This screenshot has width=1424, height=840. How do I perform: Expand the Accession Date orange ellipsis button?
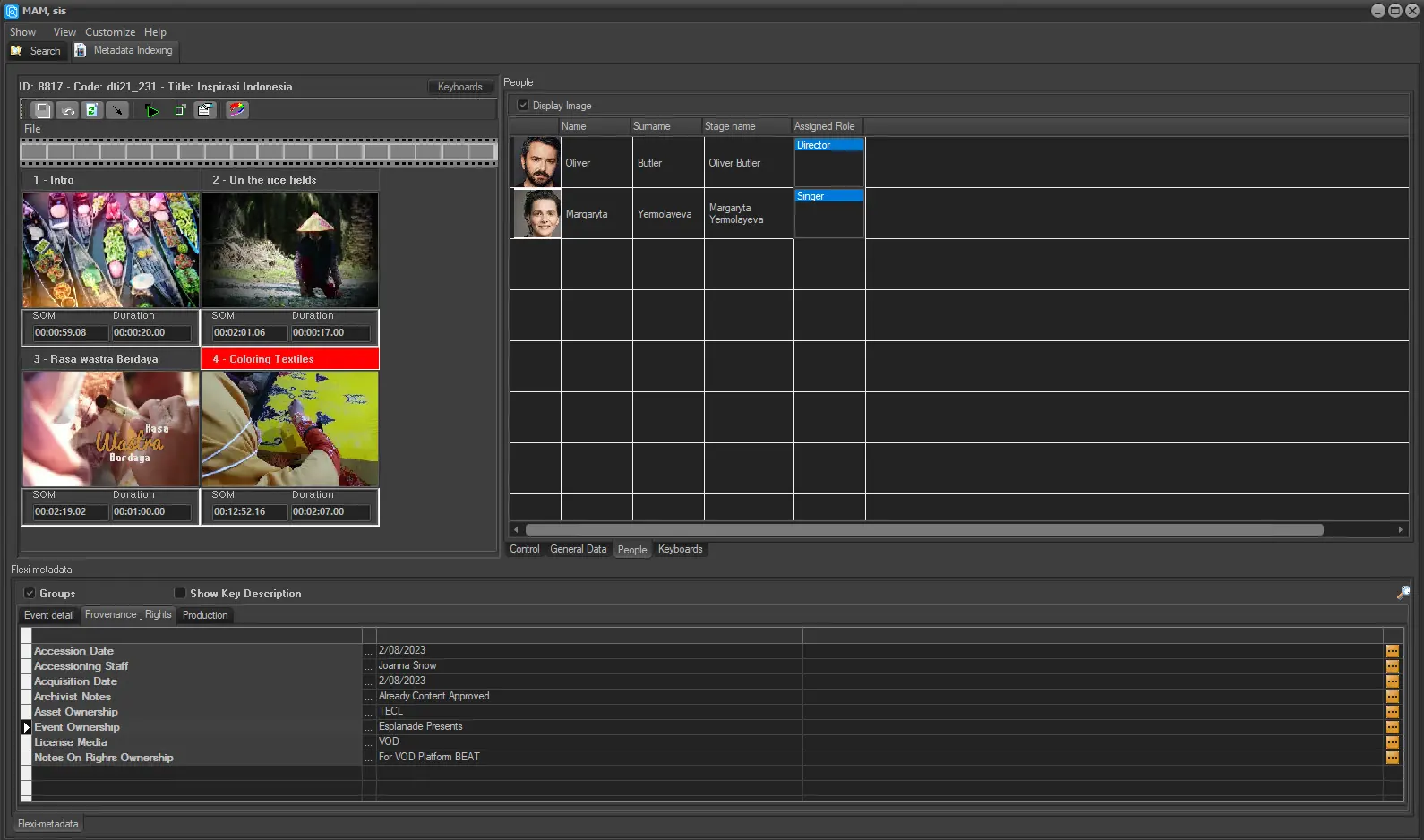pos(1392,651)
